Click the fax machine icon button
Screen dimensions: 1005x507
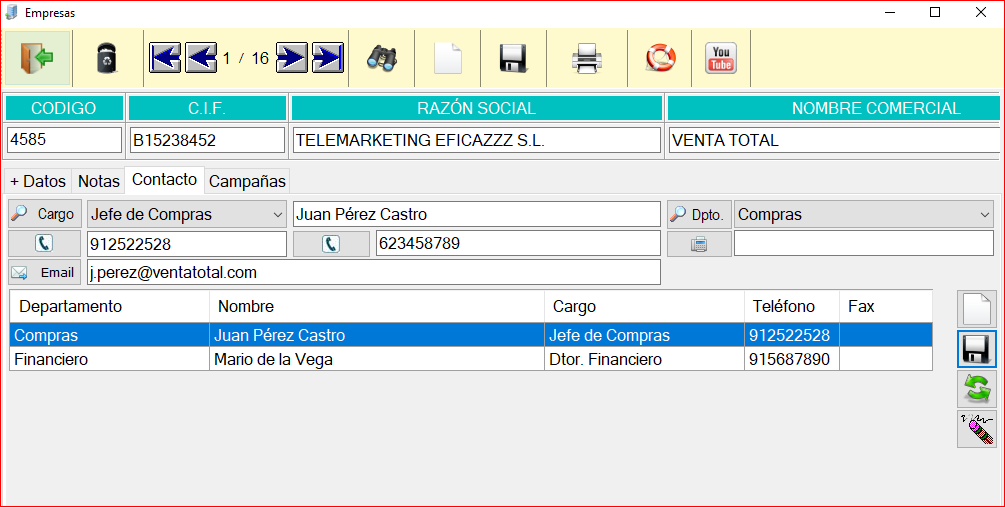click(x=699, y=244)
